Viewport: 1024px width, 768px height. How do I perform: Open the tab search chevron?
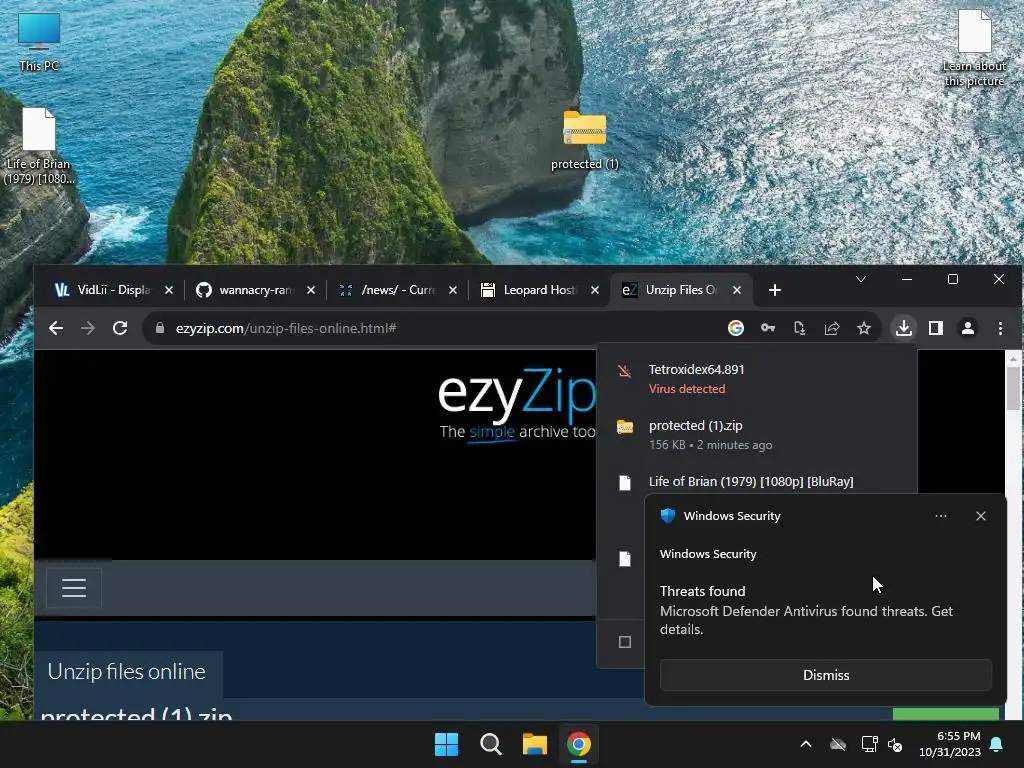coord(861,280)
